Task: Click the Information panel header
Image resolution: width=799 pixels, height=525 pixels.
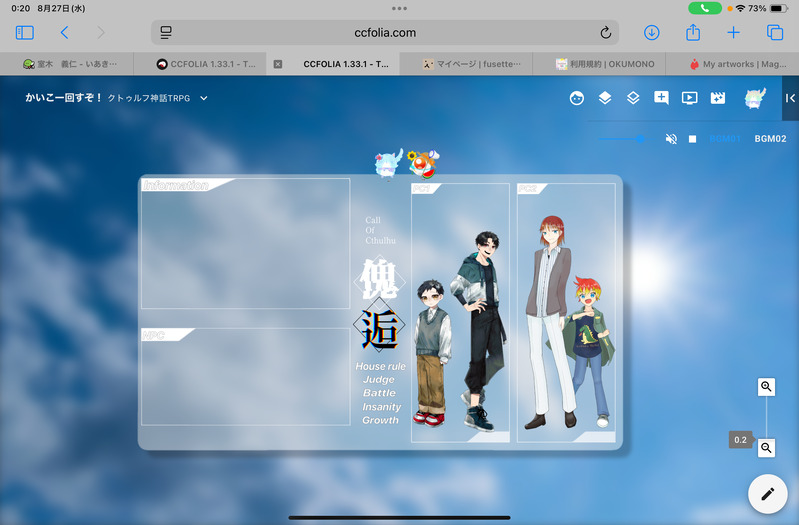Action: pos(176,185)
